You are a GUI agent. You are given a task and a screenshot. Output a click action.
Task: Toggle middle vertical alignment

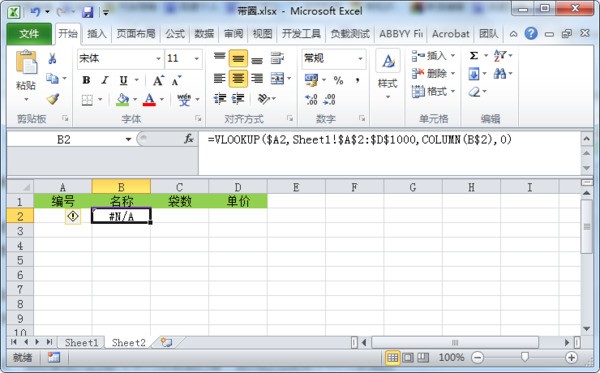pyautogui.click(x=238, y=59)
